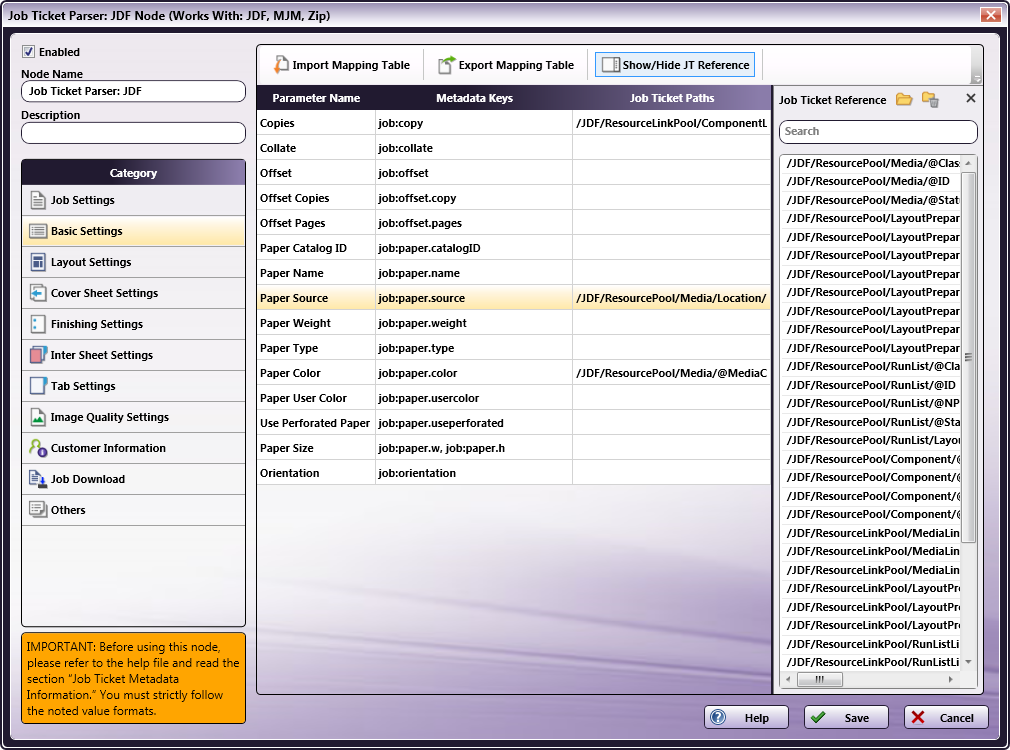Click job:paper.w, job:paper.h metadata key

click(x=441, y=448)
